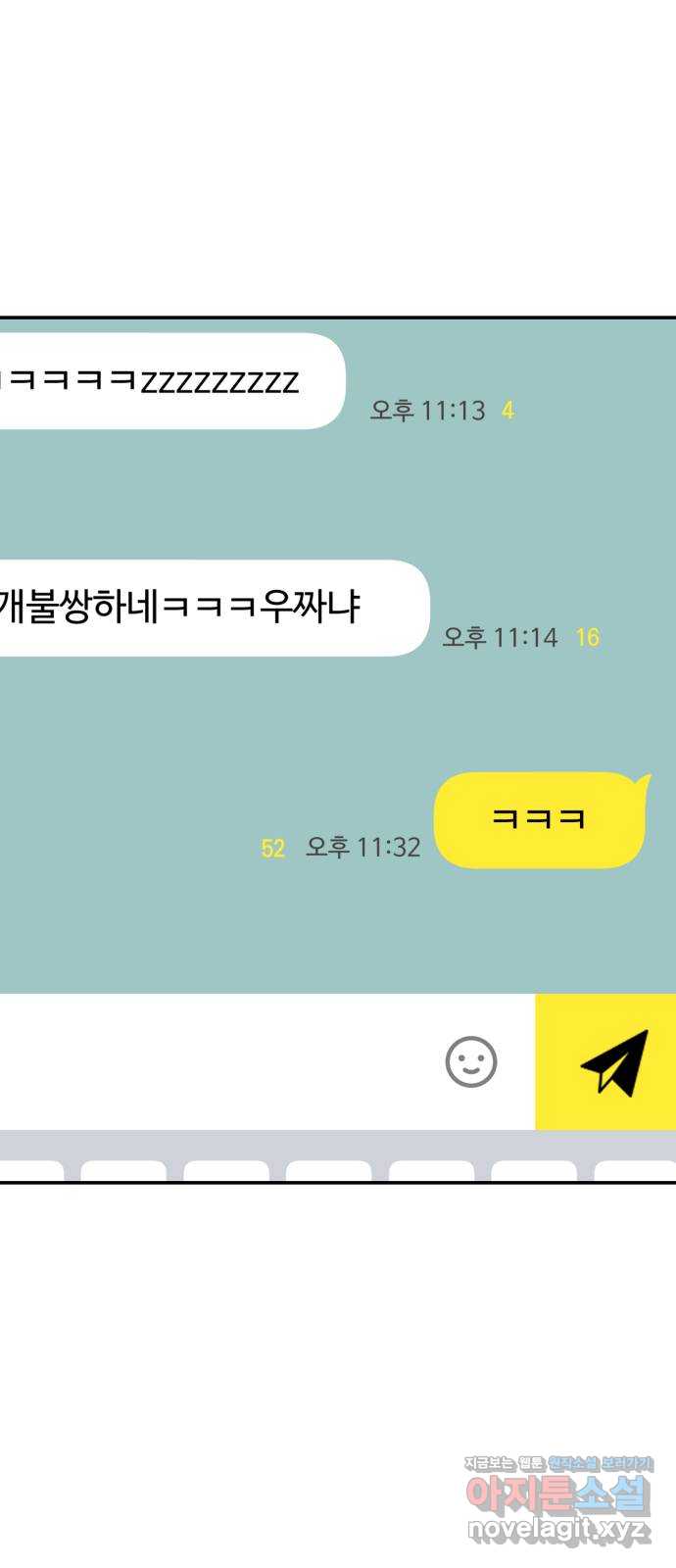The width and height of the screenshot is (676, 1568).
Task: Click the 아지툰소설 logo
Action: (x=557, y=1495)
